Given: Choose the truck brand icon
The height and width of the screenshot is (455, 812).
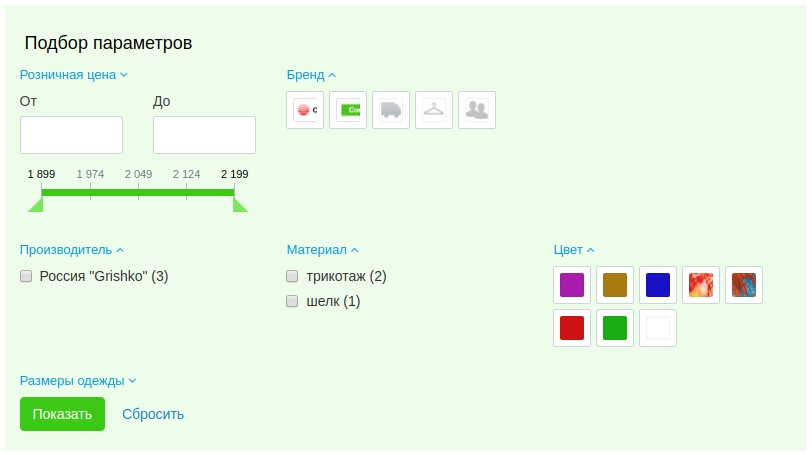Looking at the screenshot, I should pos(391,110).
